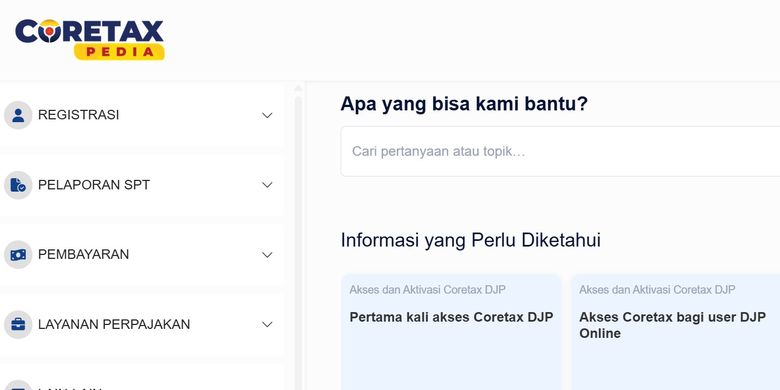The width and height of the screenshot is (780, 390).
Task: Click the Pelaporan SPT document icon
Action: pyautogui.click(x=18, y=185)
